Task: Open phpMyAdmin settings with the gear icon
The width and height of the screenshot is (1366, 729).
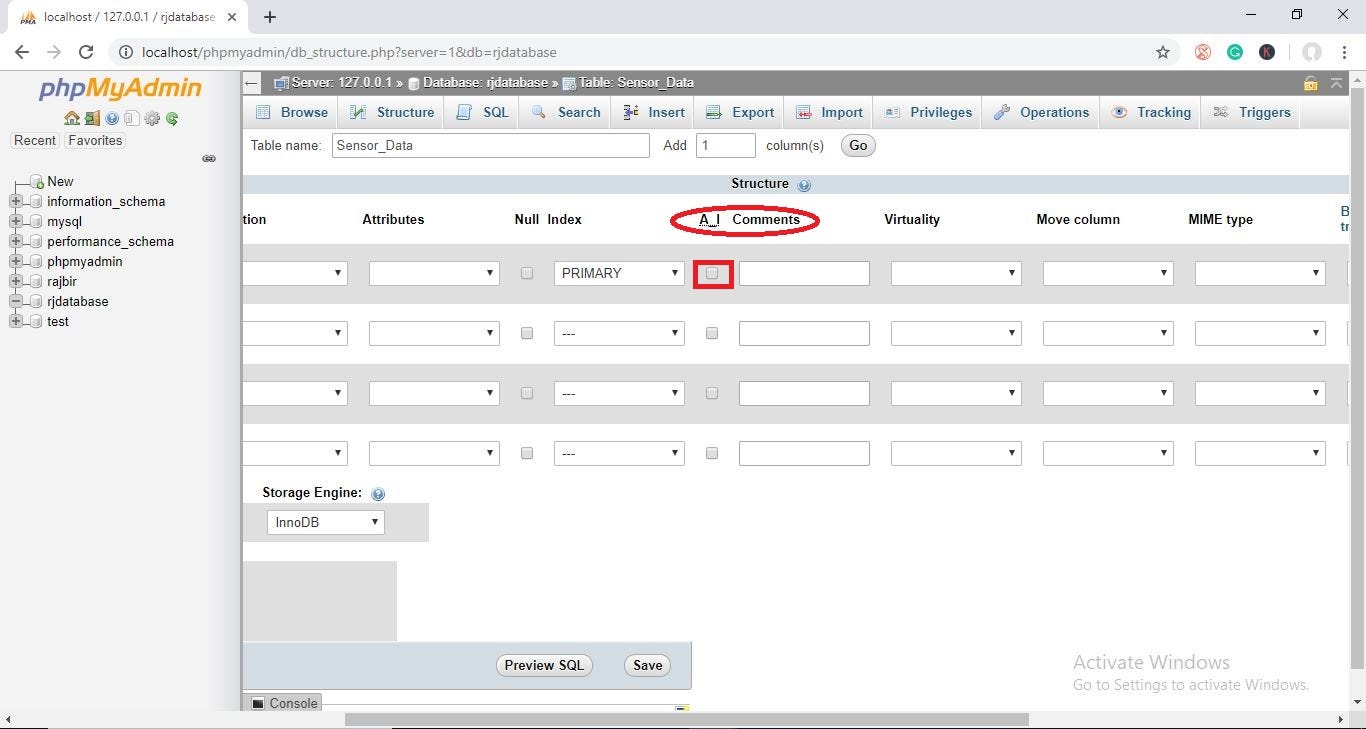Action: [x=152, y=118]
